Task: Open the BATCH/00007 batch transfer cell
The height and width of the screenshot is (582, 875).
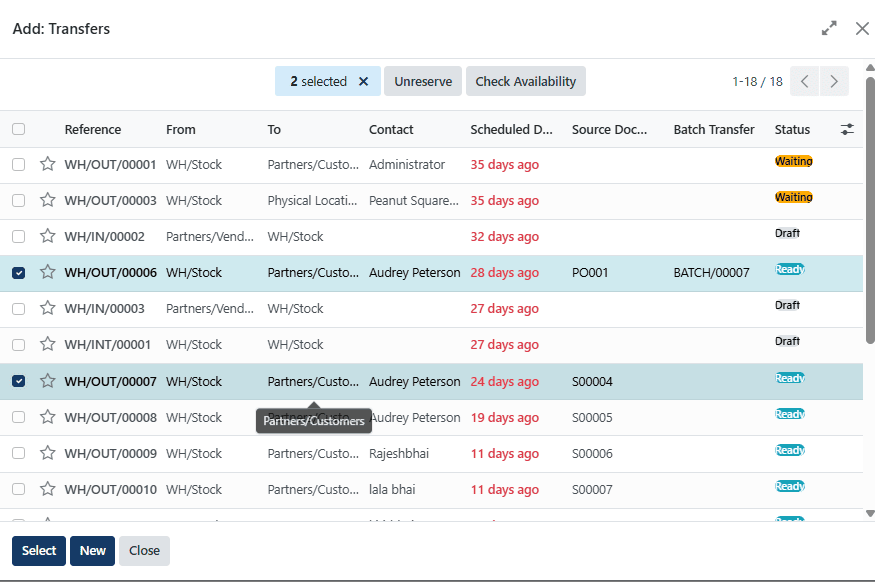Action: [711, 273]
